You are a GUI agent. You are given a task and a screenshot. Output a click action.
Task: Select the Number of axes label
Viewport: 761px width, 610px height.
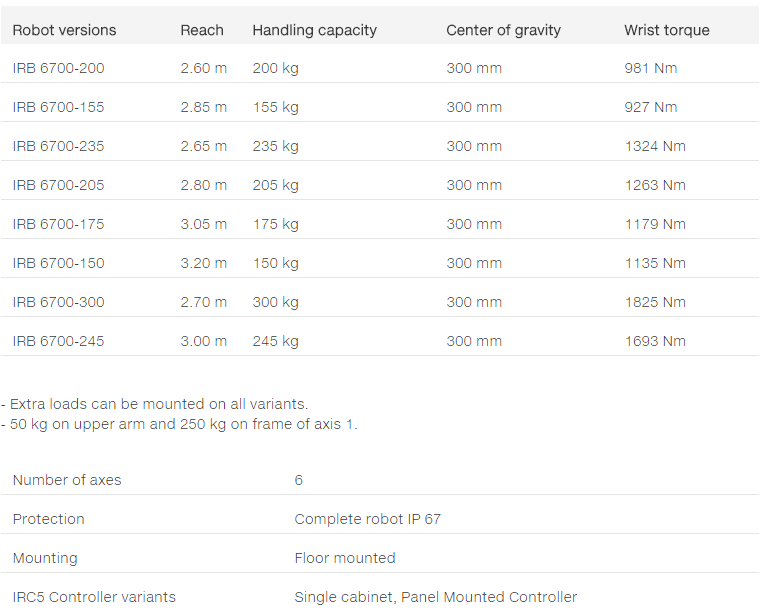[x=67, y=480]
